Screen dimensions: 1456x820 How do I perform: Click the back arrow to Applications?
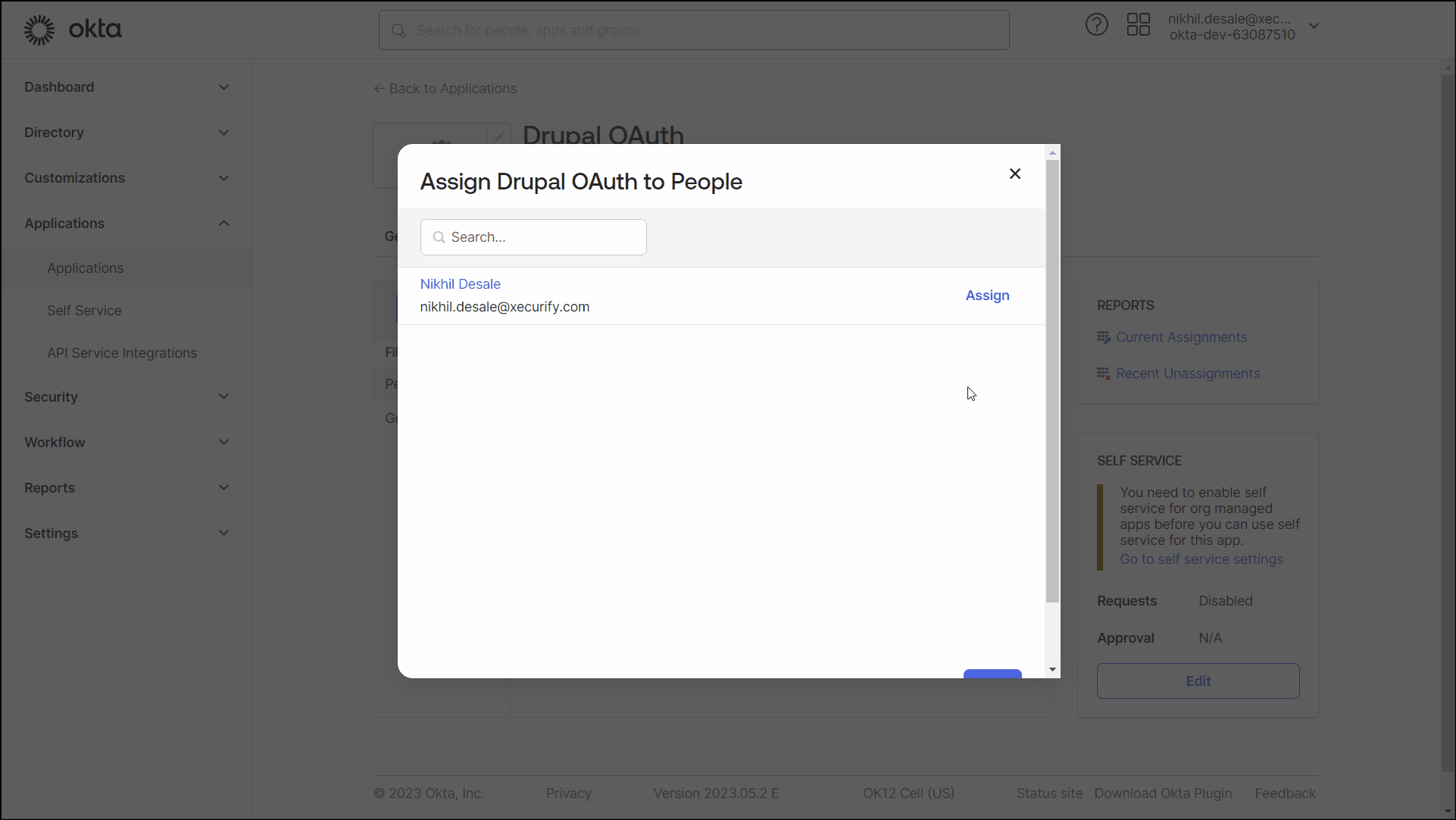[379, 89]
